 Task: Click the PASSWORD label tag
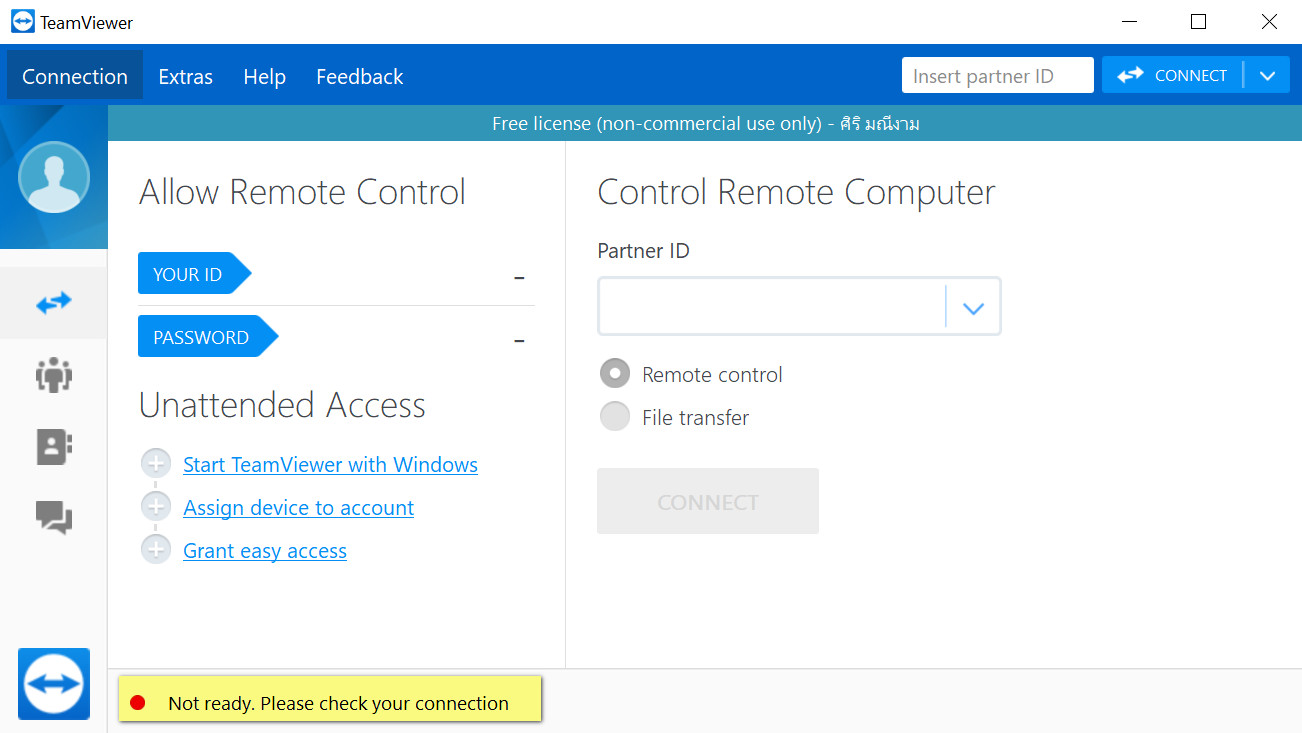pos(208,336)
